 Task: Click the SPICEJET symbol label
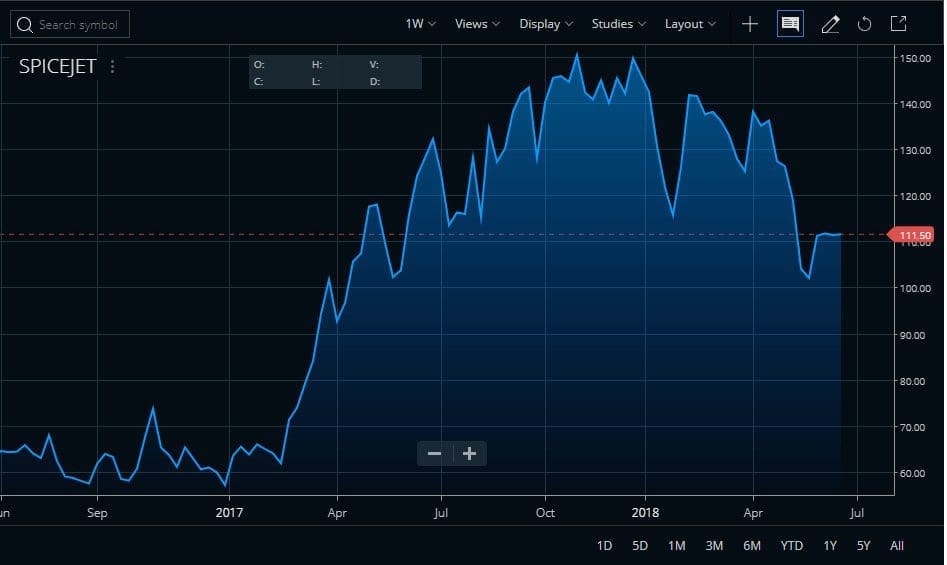[x=57, y=66]
